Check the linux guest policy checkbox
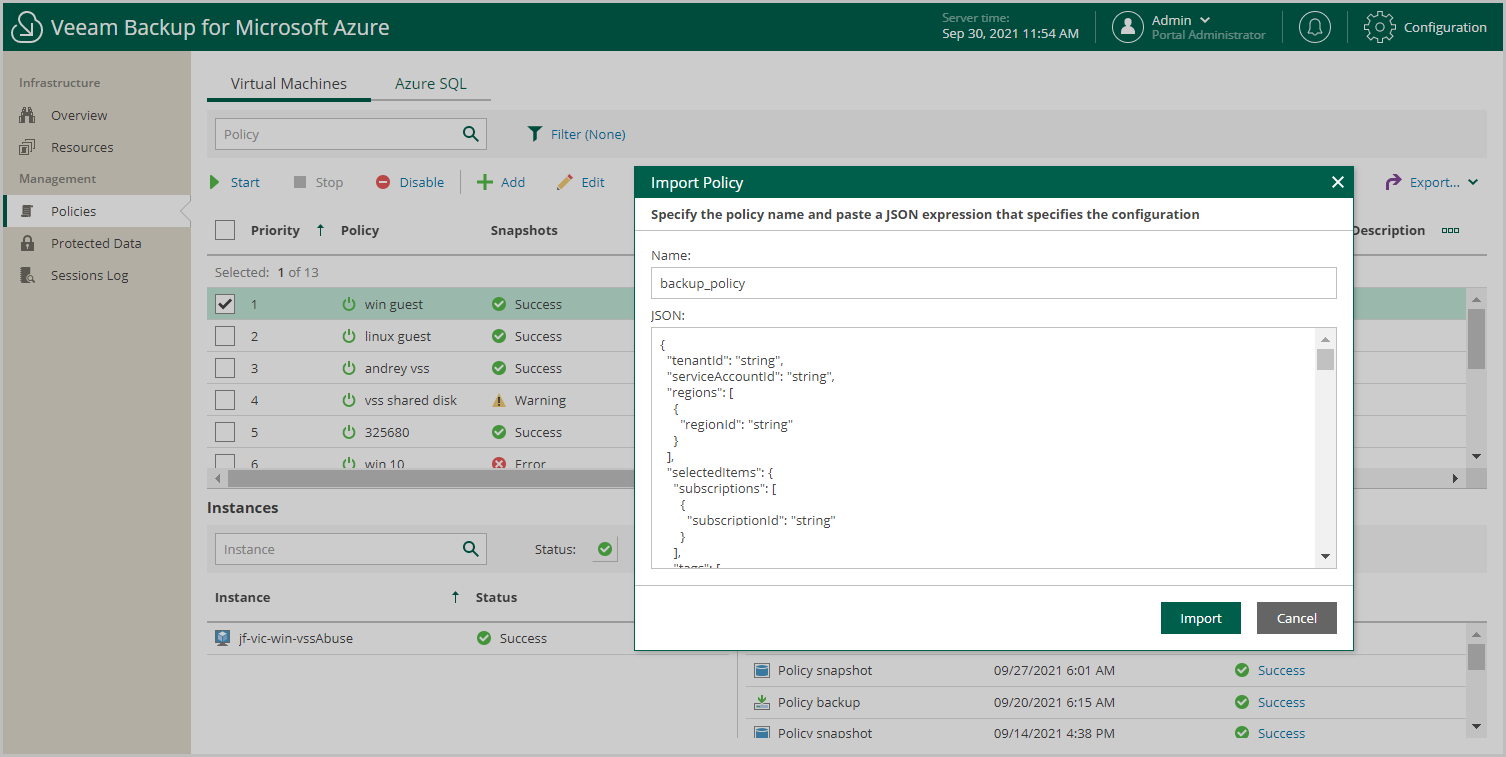This screenshot has width=1506, height=757. 225,336
